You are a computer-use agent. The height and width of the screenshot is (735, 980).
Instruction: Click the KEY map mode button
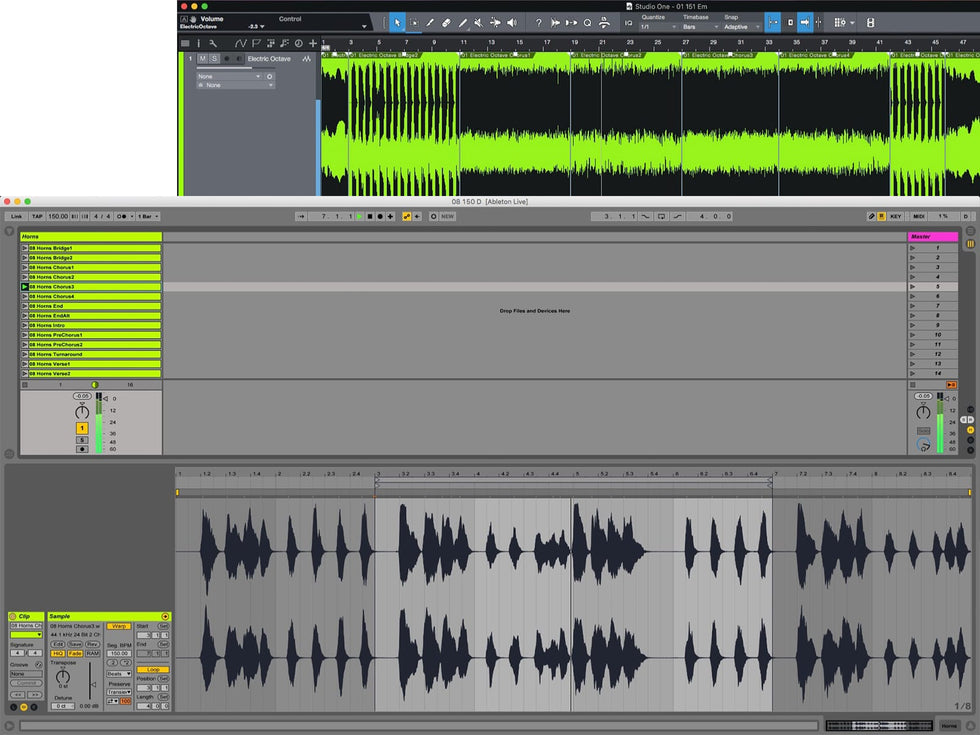point(895,216)
